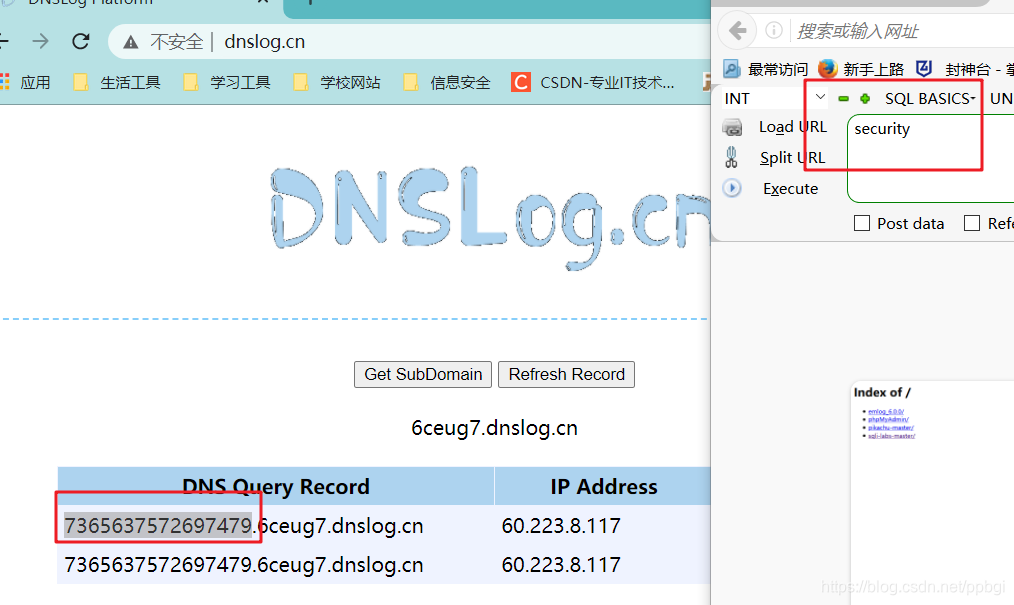Click the Refresh Record button
1014x605 pixels.
click(566, 374)
